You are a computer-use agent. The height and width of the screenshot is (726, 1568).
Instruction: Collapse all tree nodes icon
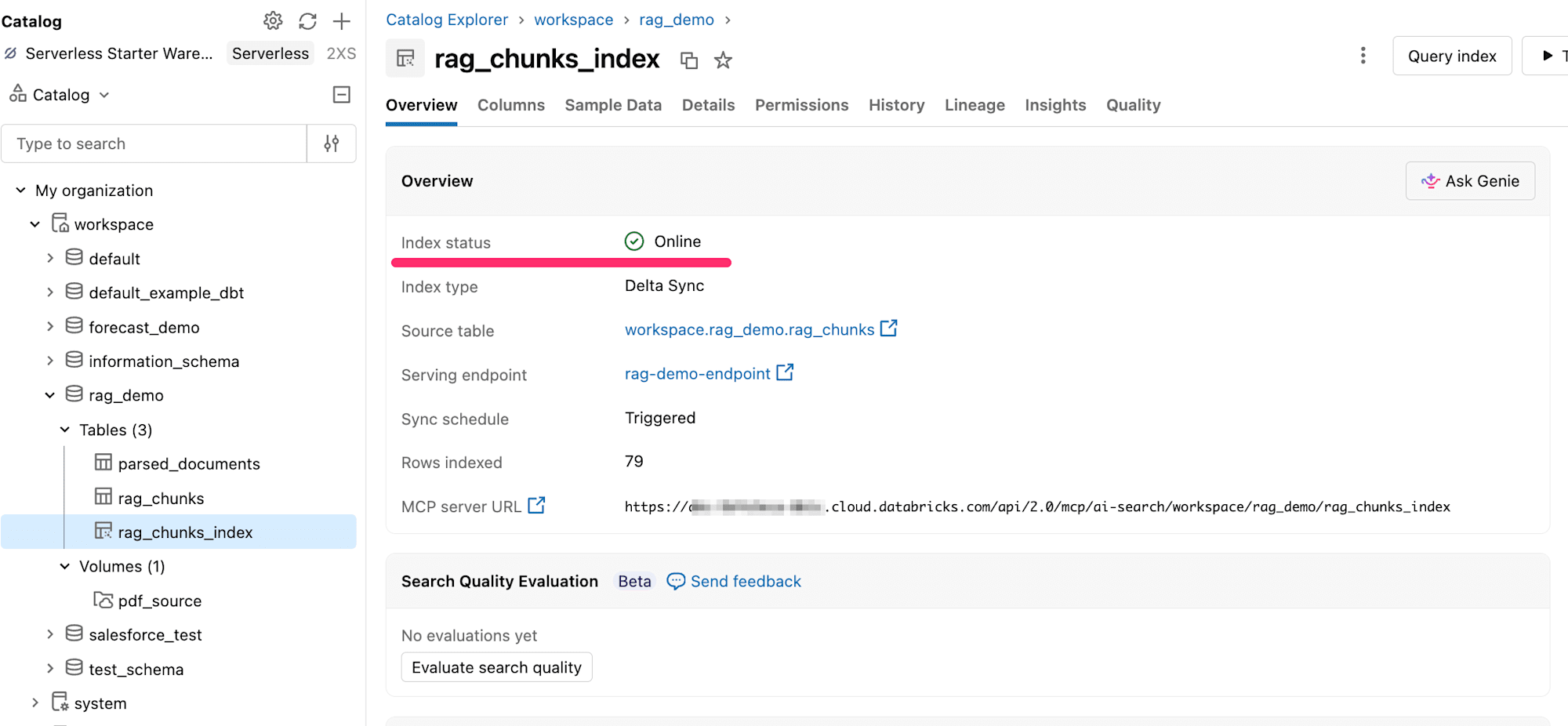342,95
